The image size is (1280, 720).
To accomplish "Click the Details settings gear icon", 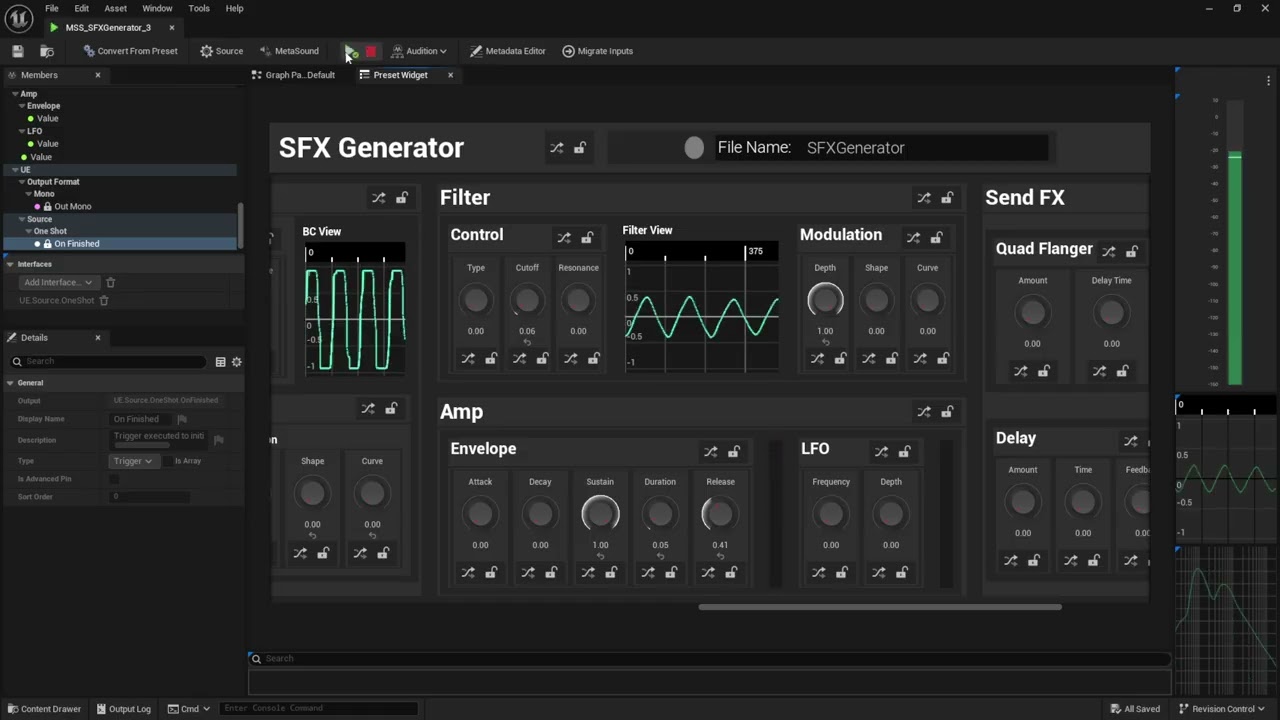I will 237,362.
